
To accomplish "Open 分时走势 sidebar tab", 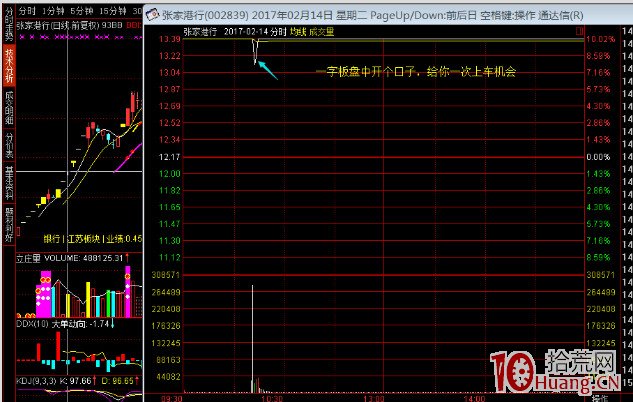I will tap(9, 23).
